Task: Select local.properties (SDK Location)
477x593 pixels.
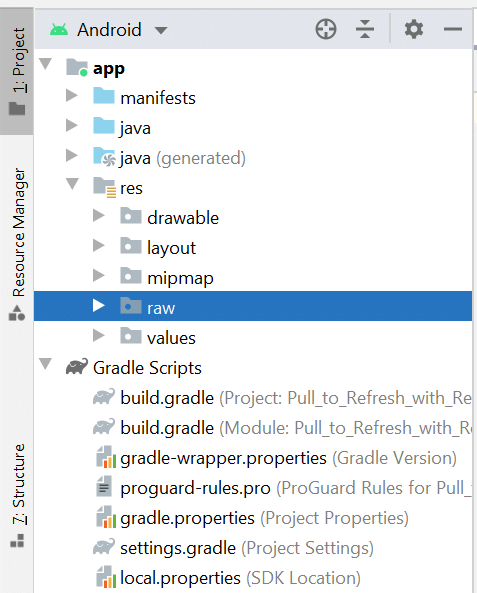Action: (241, 578)
